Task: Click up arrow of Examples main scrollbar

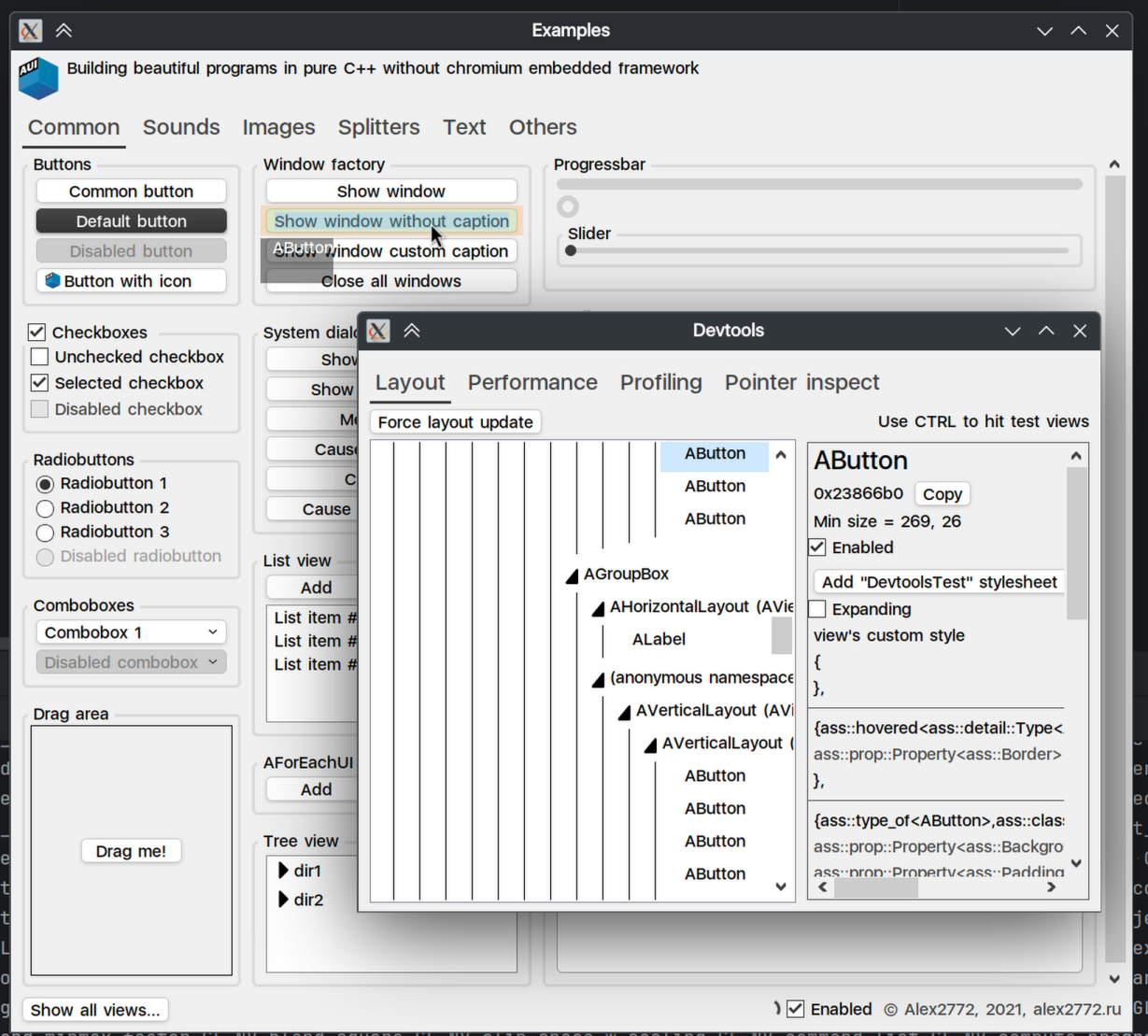Action: click(x=1114, y=164)
